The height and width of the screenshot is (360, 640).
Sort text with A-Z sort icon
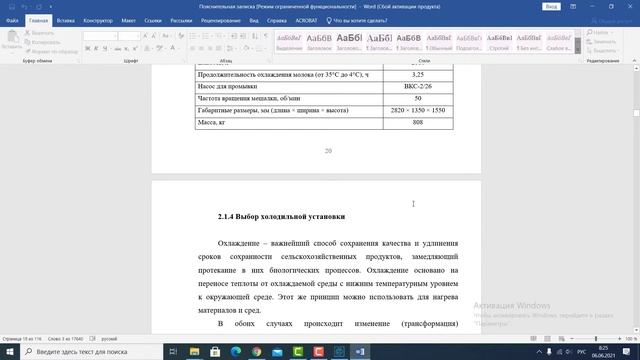pyautogui.click(x=255, y=36)
